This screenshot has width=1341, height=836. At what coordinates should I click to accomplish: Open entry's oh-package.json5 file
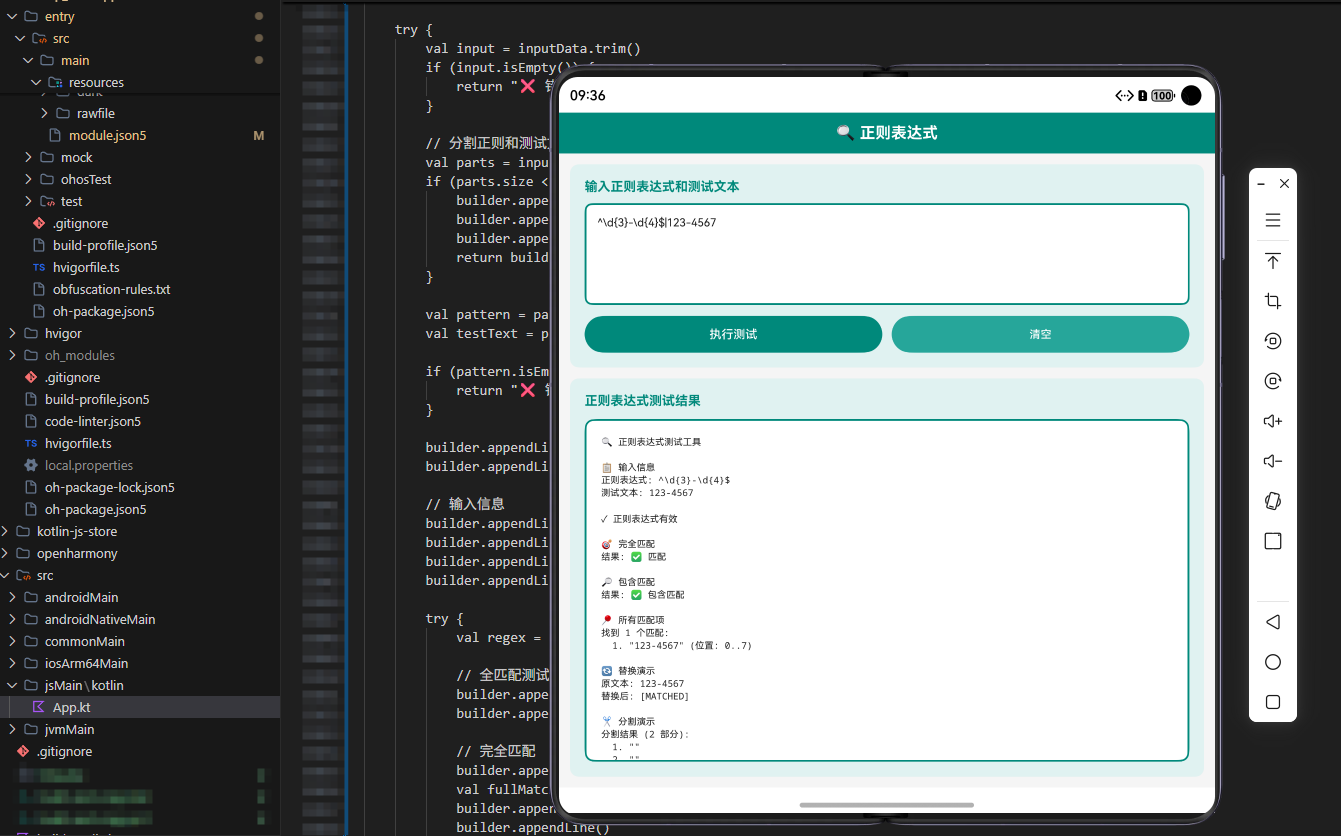click(x=103, y=311)
